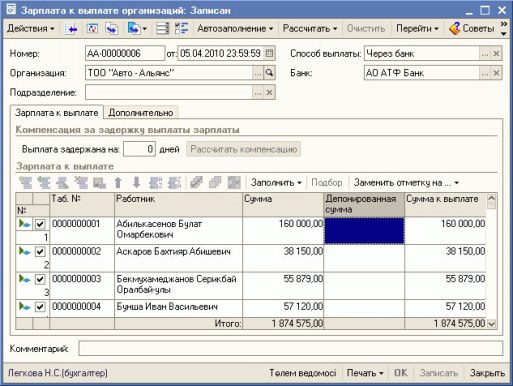Viewport: 513px width, 386px height.
Task: Uncheck Бунша Иван Васильевич row checkbox
Action: [x=40, y=306]
